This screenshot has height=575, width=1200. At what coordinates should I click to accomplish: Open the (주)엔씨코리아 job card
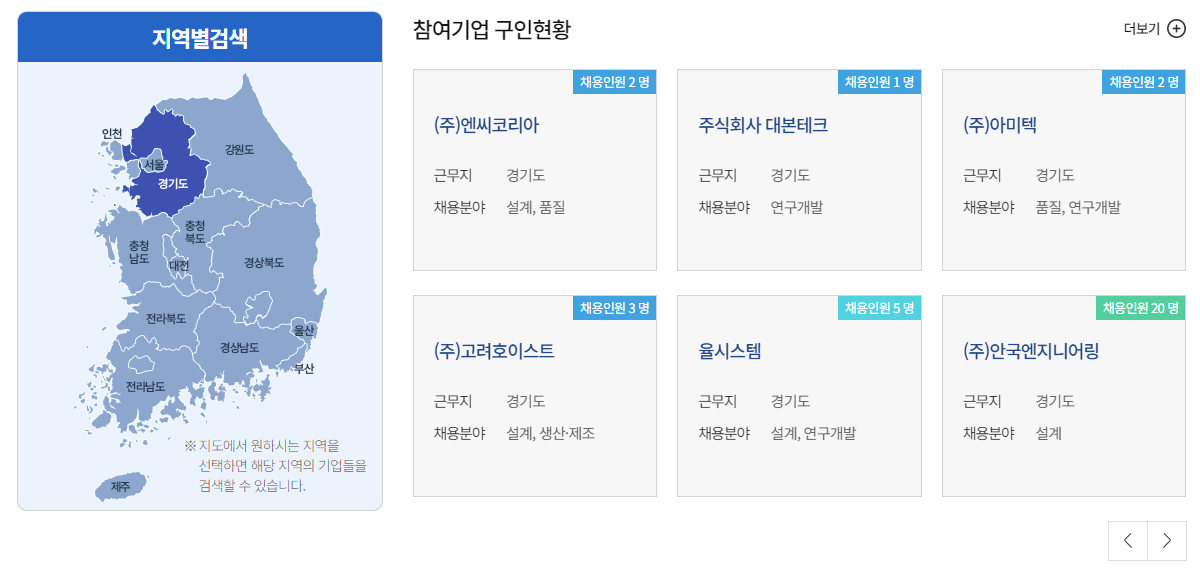click(535, 170)
